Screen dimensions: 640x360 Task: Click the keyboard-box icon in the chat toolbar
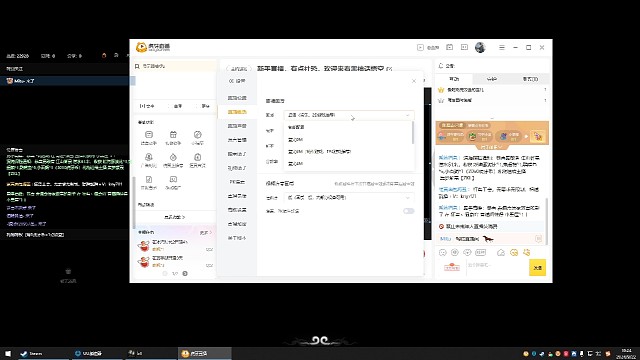pyautogui.click(x=480, y=253)
